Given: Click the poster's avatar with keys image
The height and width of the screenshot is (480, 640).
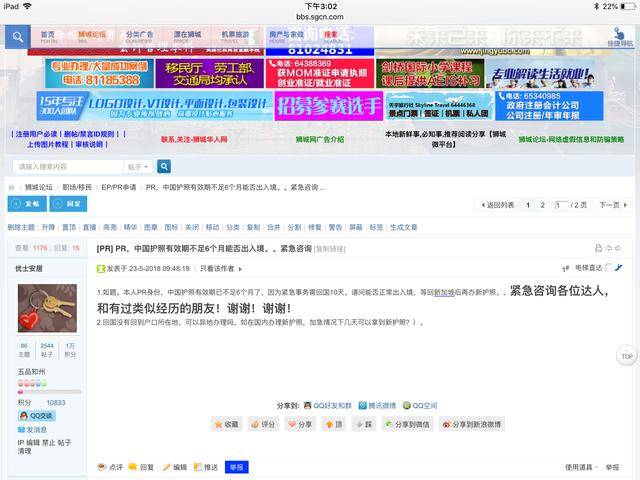Looking at the screenshot, I should pyautogui.click(x=47, y=309).
